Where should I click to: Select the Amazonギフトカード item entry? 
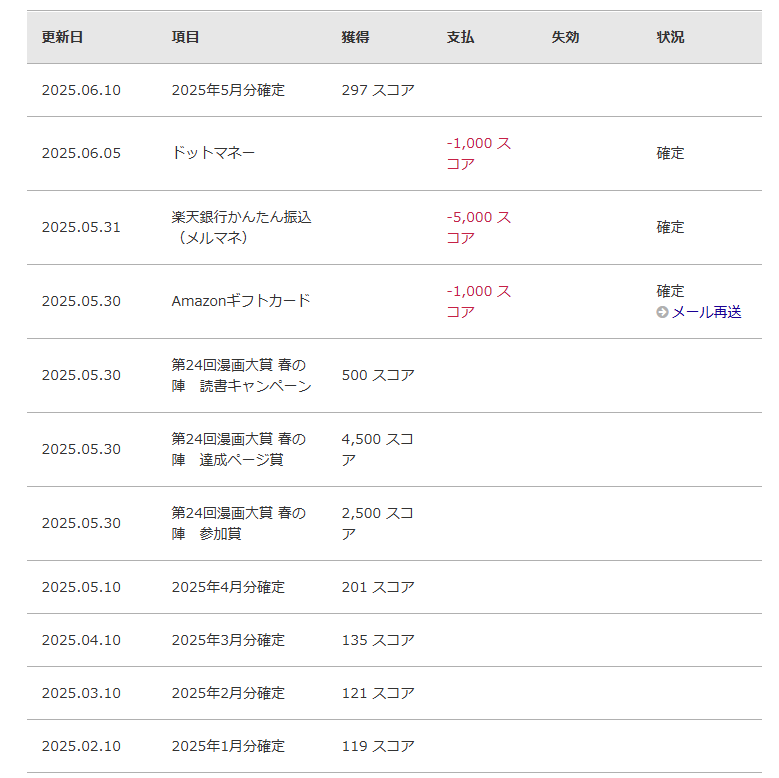click(x=241, y=301)
